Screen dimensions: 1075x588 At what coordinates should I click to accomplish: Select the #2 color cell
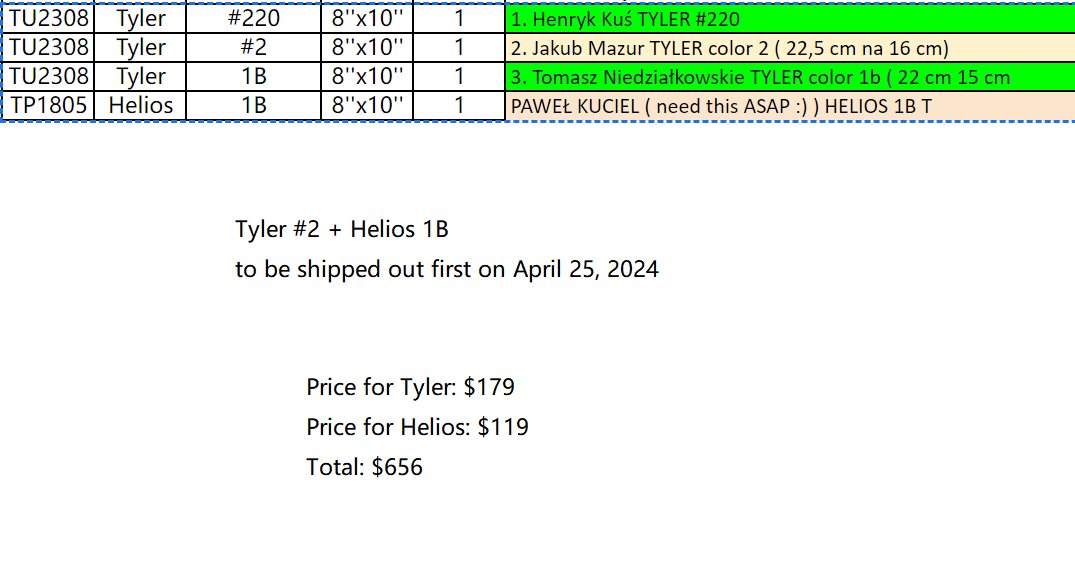[x=253, y=47]
